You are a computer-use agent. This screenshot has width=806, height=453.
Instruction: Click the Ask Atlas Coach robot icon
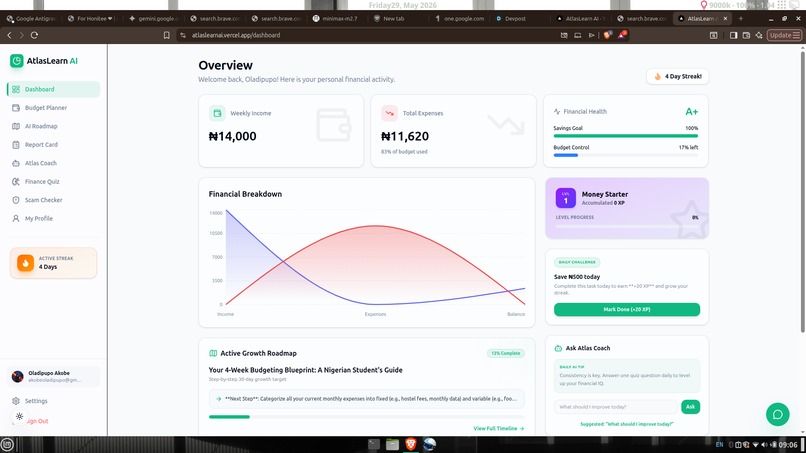(558, 348)
